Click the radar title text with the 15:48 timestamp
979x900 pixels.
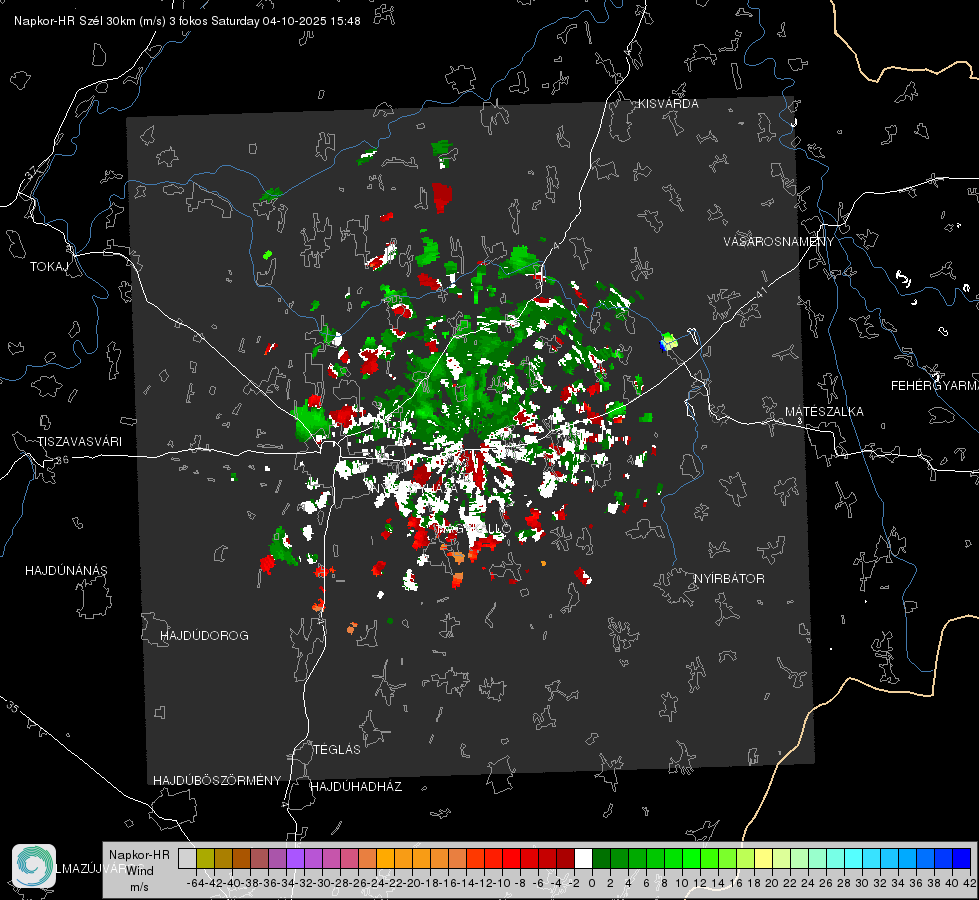187,21
